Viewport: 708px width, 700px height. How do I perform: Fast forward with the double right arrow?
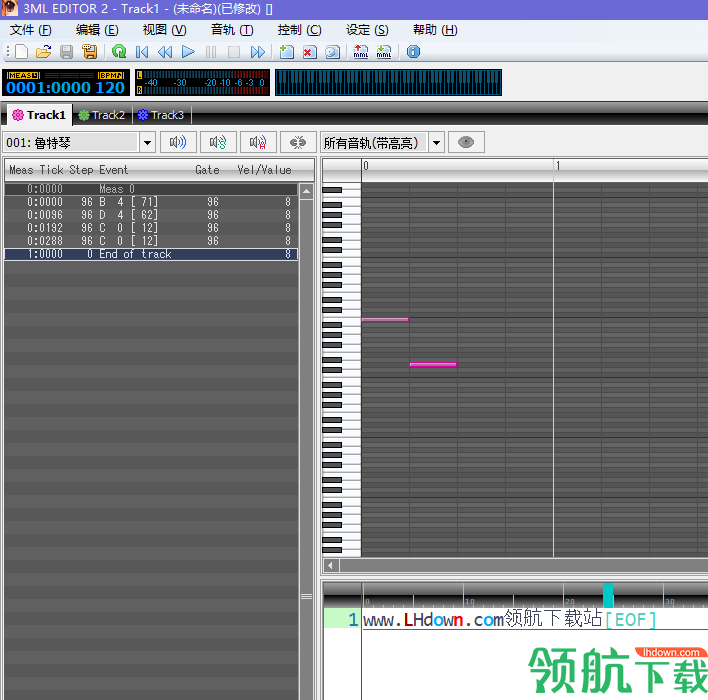258,52
